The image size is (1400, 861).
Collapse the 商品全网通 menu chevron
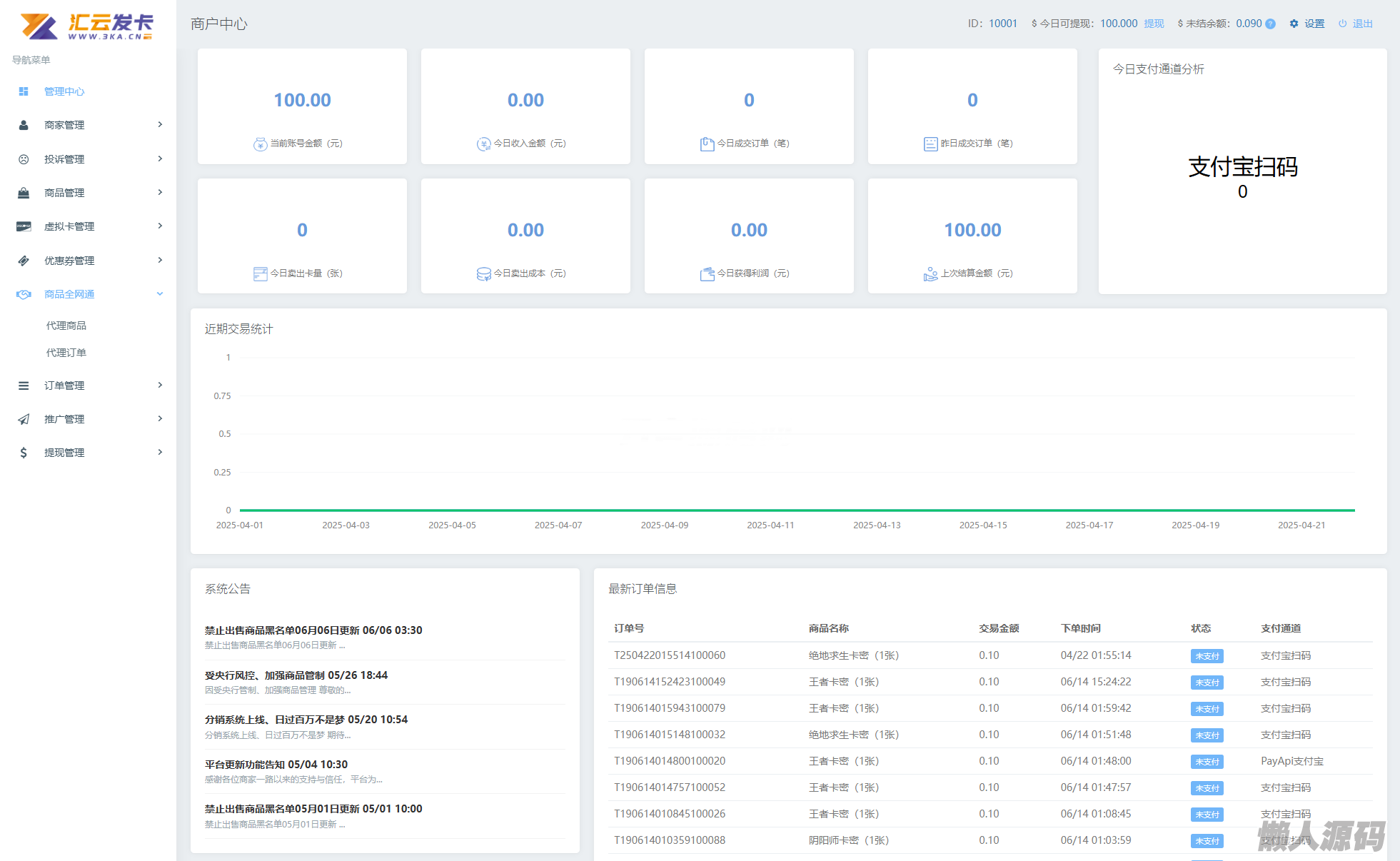[x=160, y=294]
